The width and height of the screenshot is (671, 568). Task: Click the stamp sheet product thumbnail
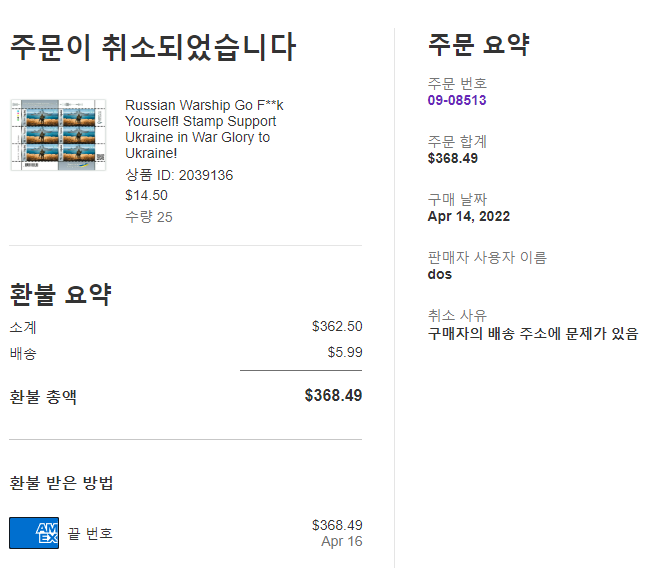[x=58, y=135]
